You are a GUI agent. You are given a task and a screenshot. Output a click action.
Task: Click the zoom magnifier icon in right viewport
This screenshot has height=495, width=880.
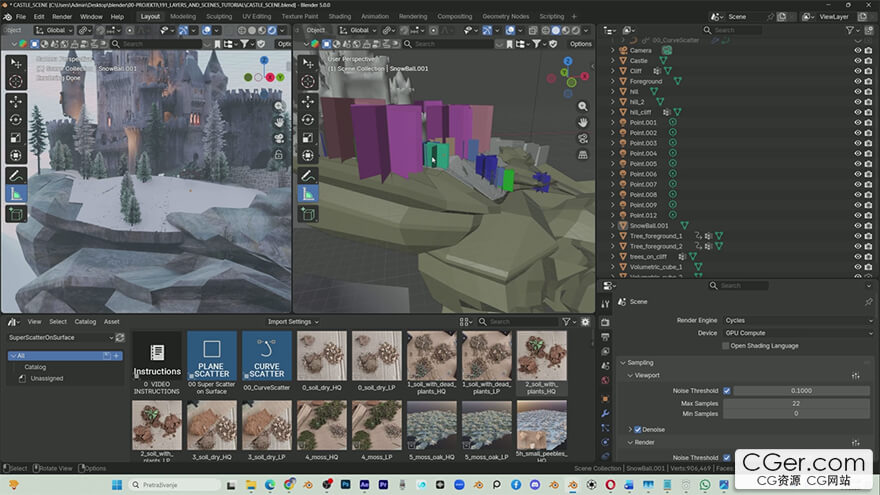583,104
